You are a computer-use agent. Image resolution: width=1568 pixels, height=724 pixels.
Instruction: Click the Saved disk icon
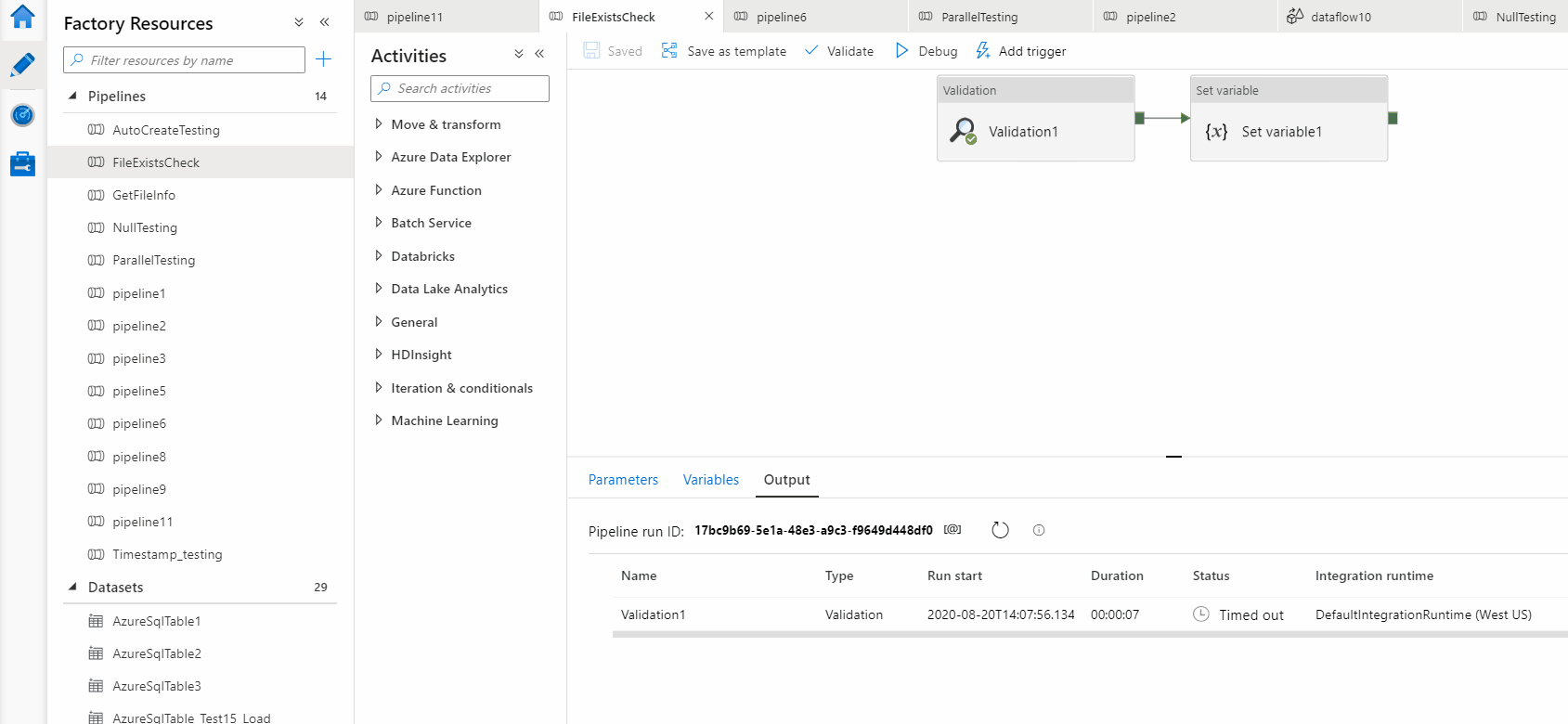(x=591, y=50)
